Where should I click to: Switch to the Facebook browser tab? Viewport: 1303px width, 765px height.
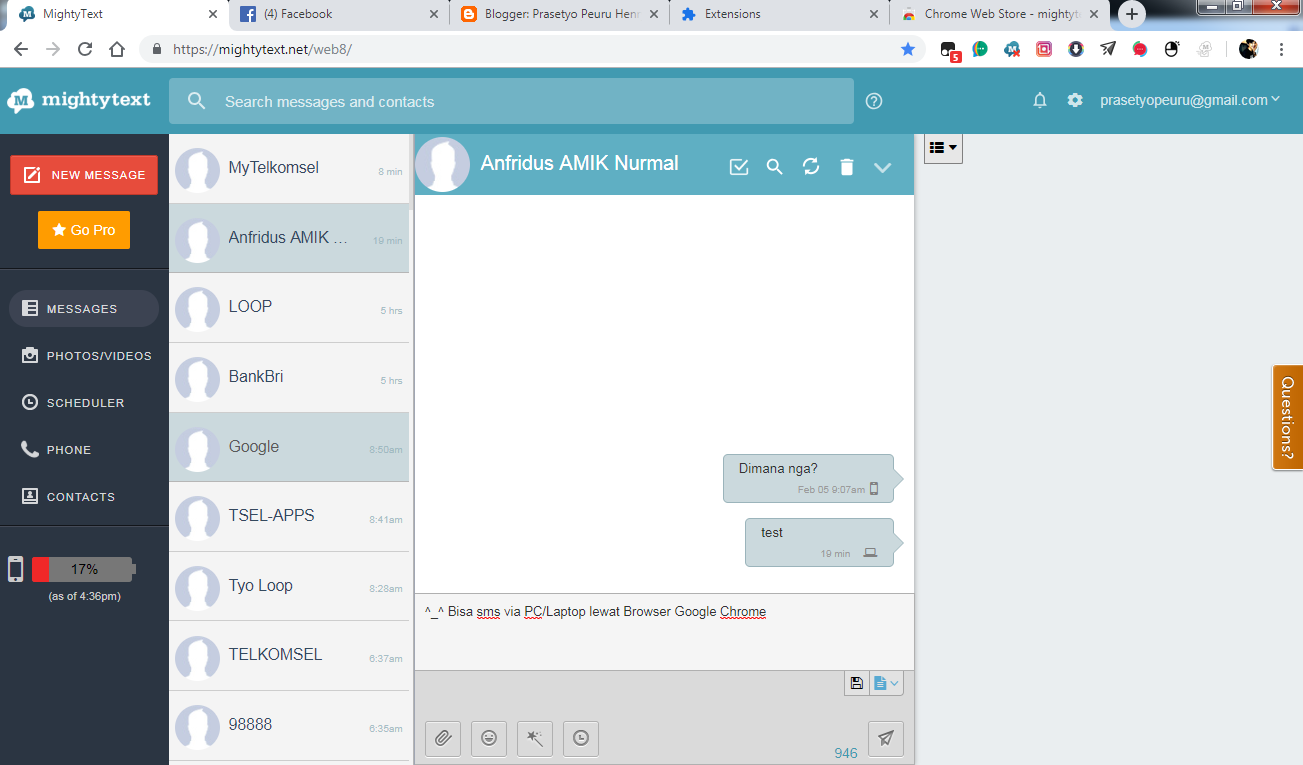pos(338,15)
